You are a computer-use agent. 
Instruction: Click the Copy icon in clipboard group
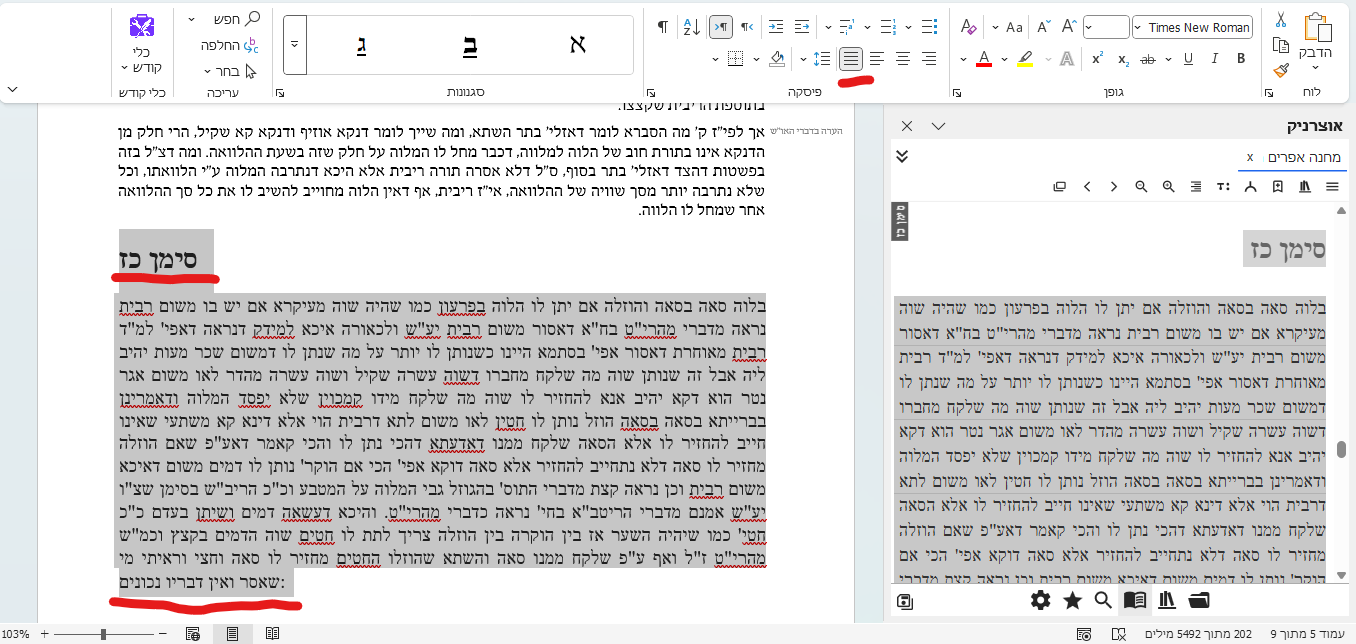click(1279, 45)
